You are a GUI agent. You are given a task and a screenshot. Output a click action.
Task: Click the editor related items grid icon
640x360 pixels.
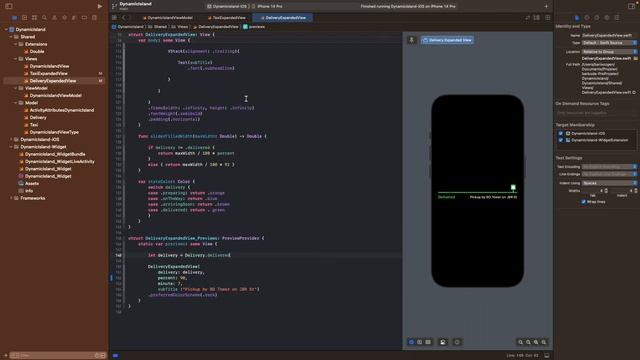(114, 18)
